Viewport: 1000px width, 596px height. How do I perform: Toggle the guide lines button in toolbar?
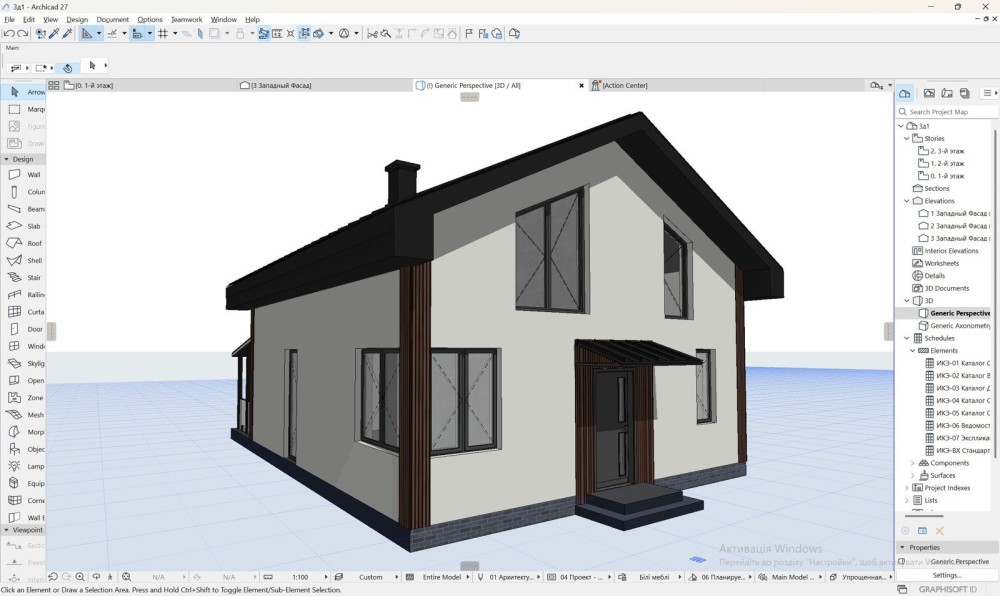111,34
